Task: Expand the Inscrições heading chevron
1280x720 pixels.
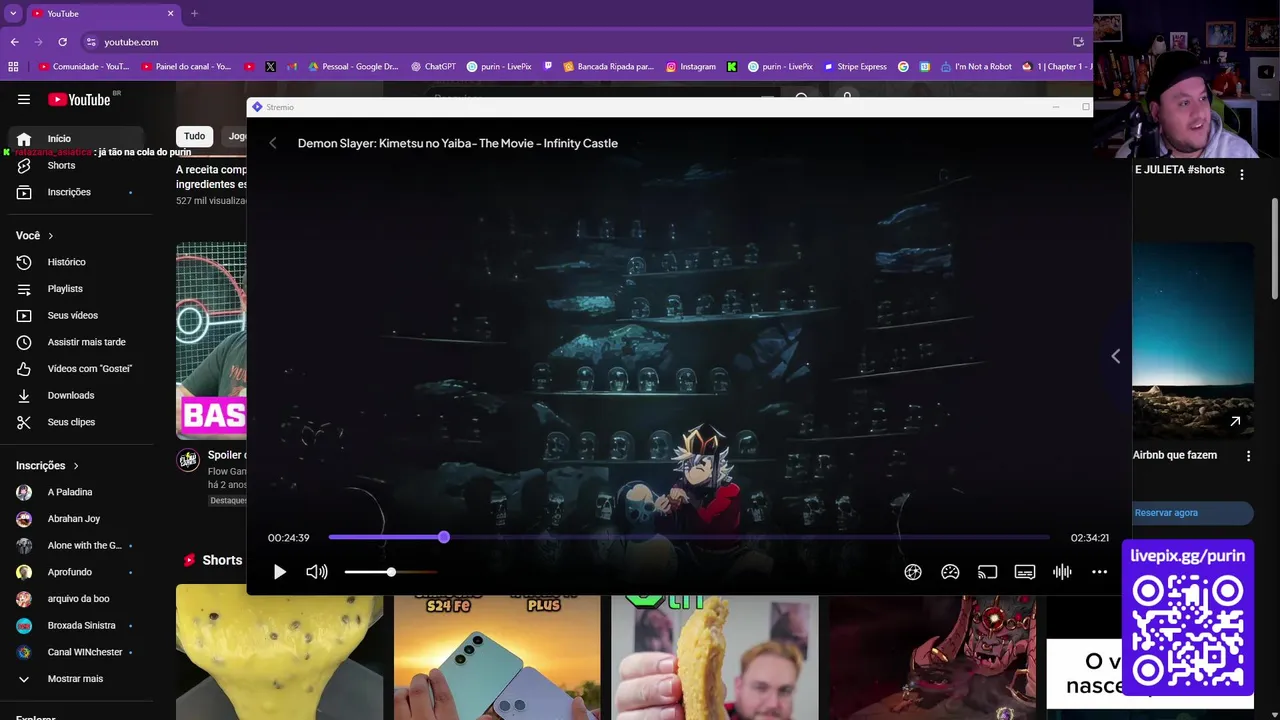Action: click(75, 466)
